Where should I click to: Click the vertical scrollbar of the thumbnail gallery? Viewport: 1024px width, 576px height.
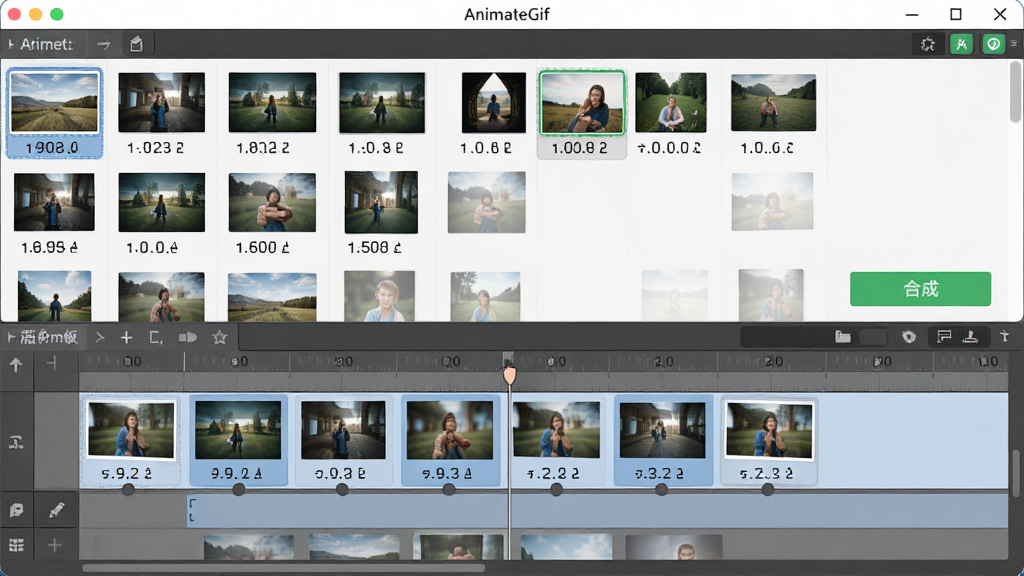click(x=1015, y=91)
